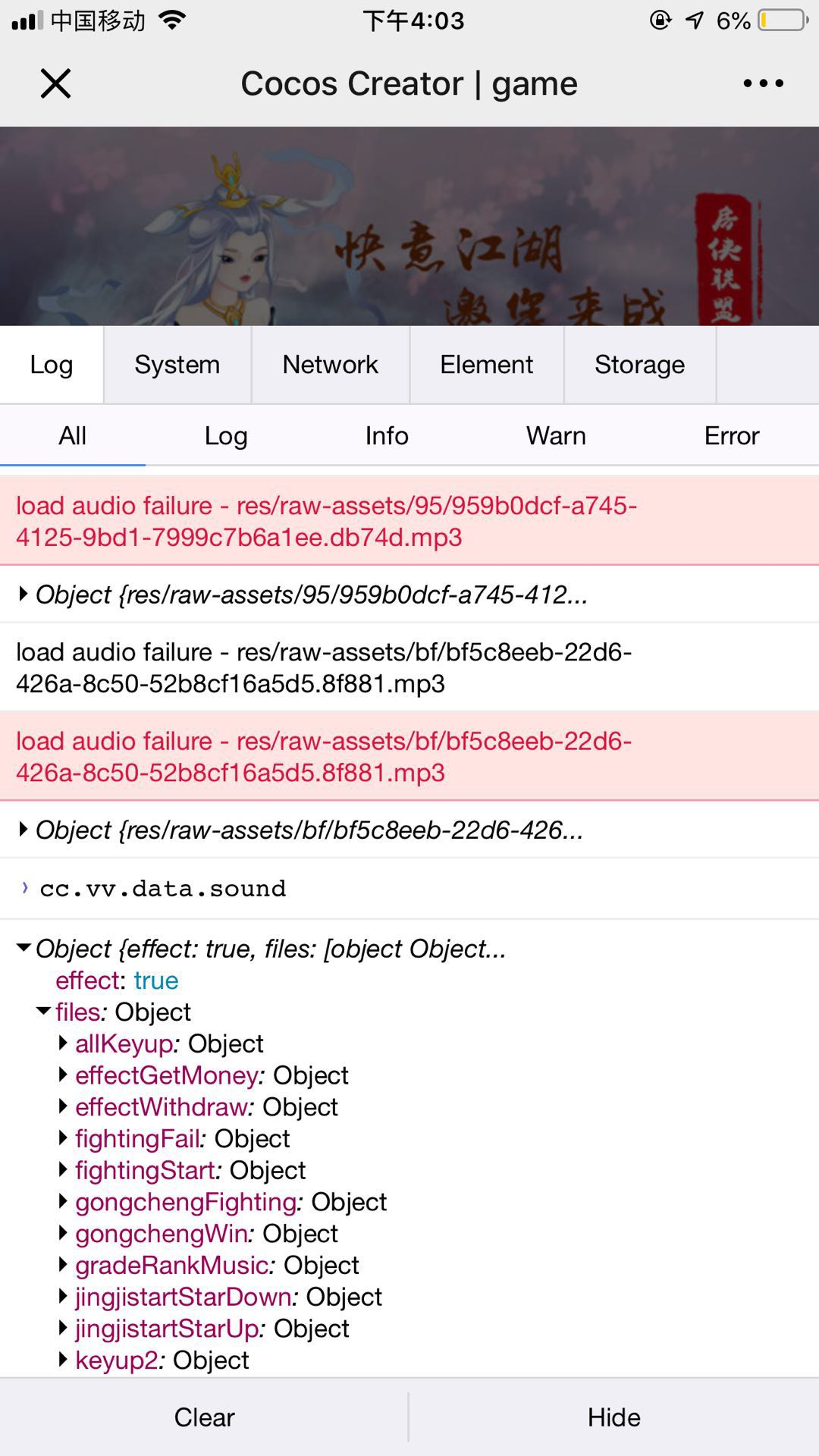This screenshot has width=819, height=1456.
Task: Filter console by Warn messages
Action: click(556, 436)
